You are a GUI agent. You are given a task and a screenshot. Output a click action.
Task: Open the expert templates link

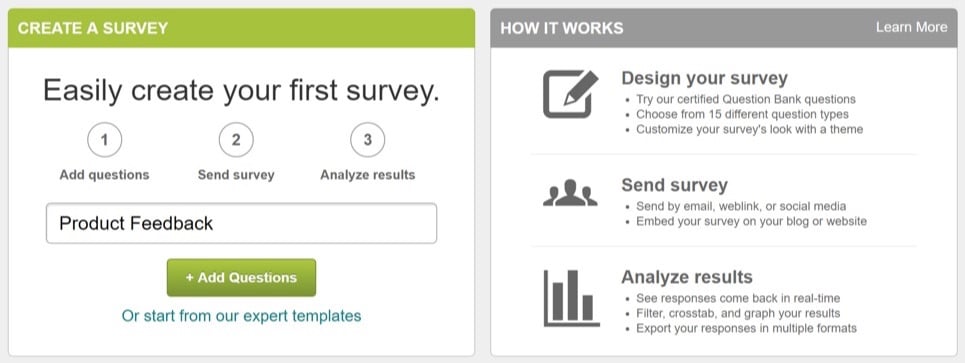[x=241, y=316]
